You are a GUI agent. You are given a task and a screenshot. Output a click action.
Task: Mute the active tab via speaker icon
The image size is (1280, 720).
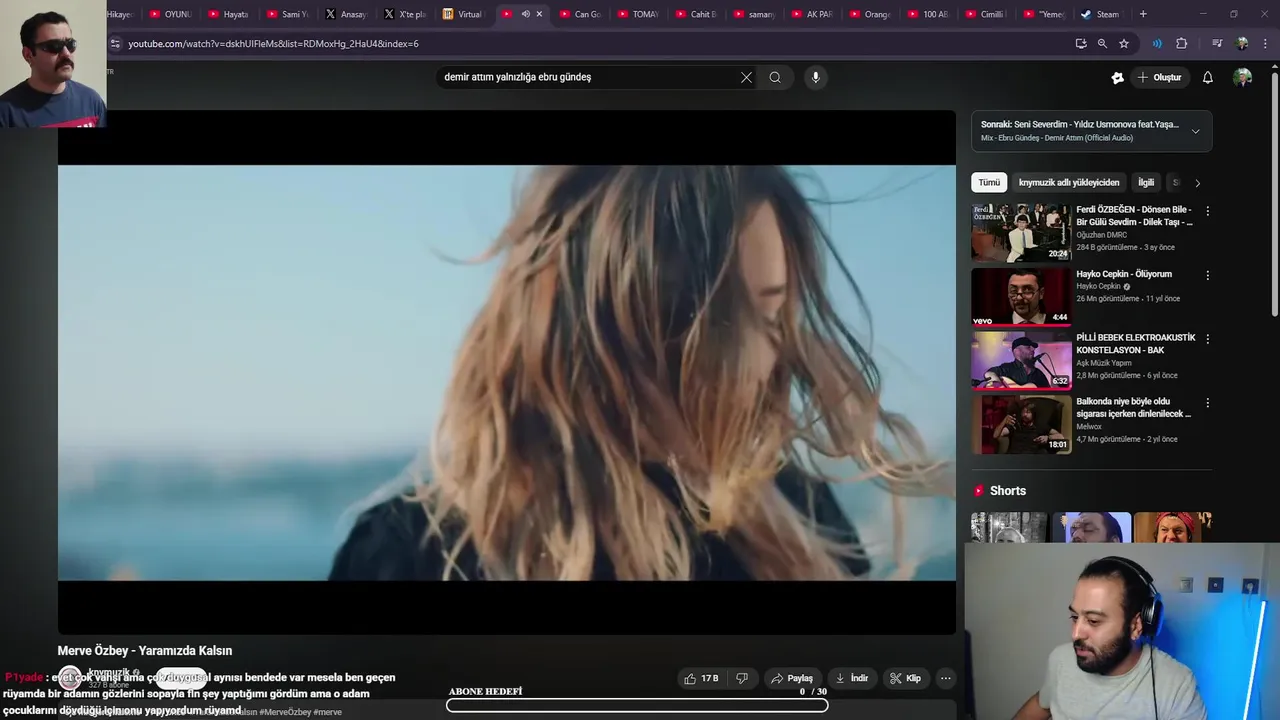coord(525,14)
